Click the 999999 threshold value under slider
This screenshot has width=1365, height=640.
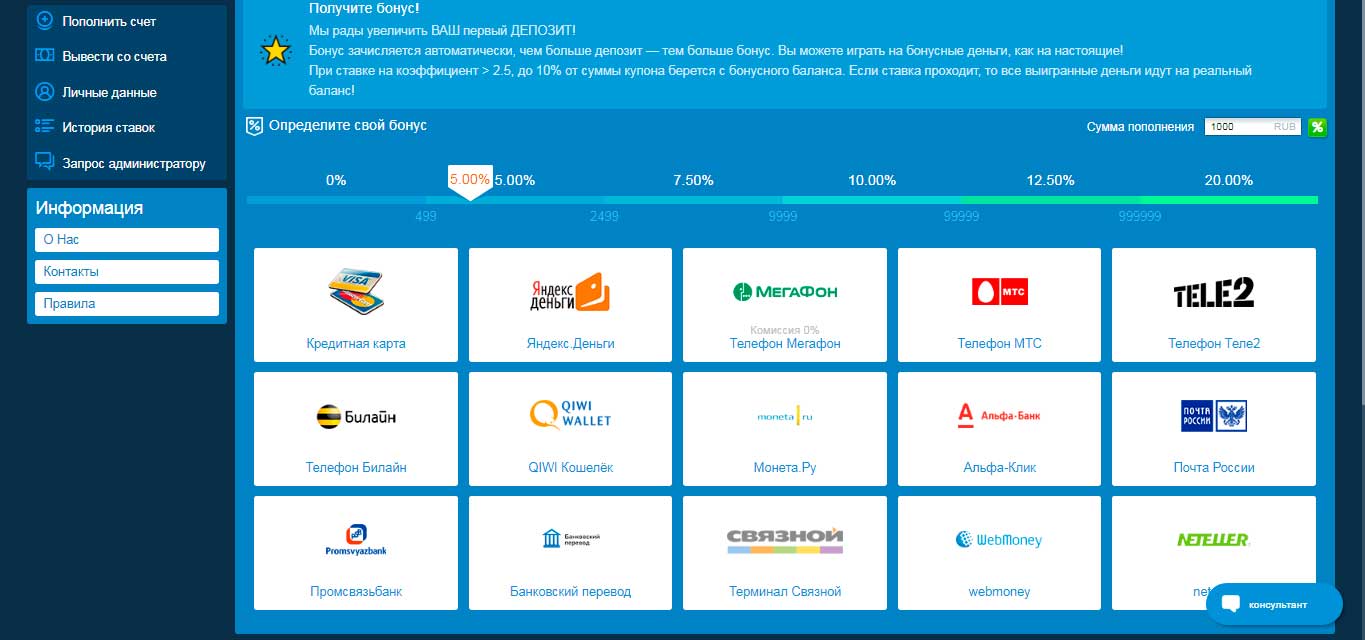point(1140,216)
